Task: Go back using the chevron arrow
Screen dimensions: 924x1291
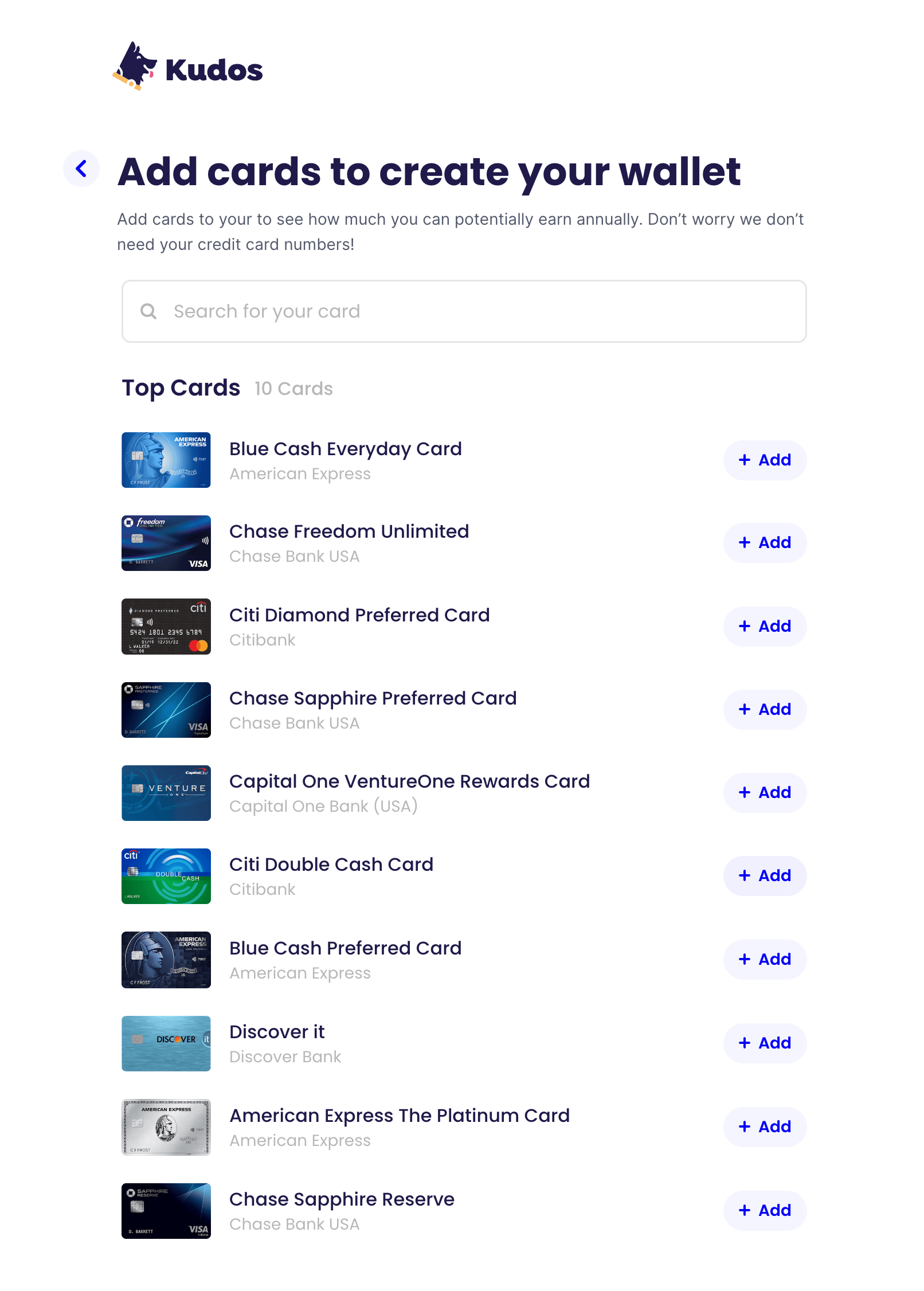Action: (x=81, y=169)
